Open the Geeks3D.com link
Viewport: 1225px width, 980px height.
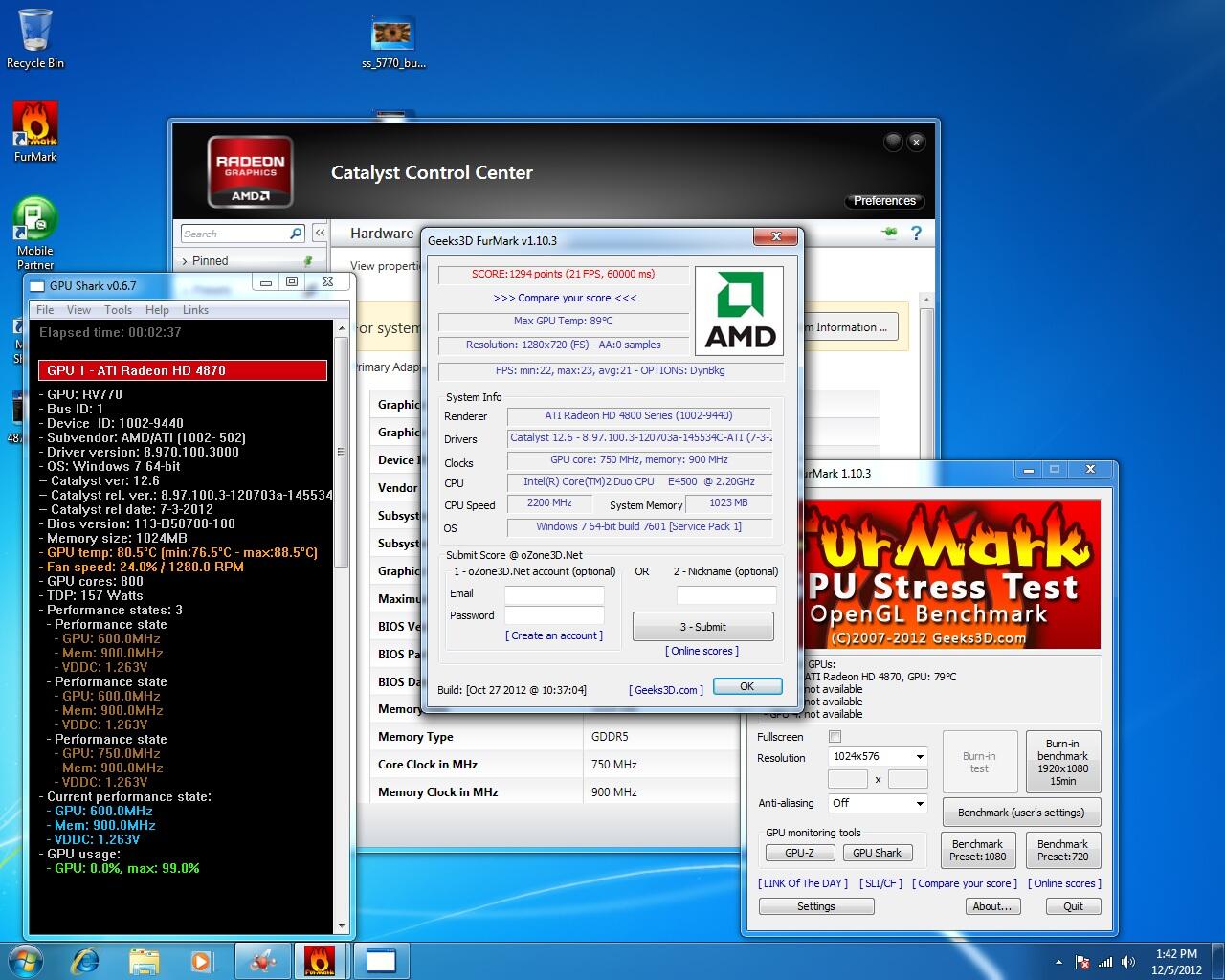[x=666, y=690]
